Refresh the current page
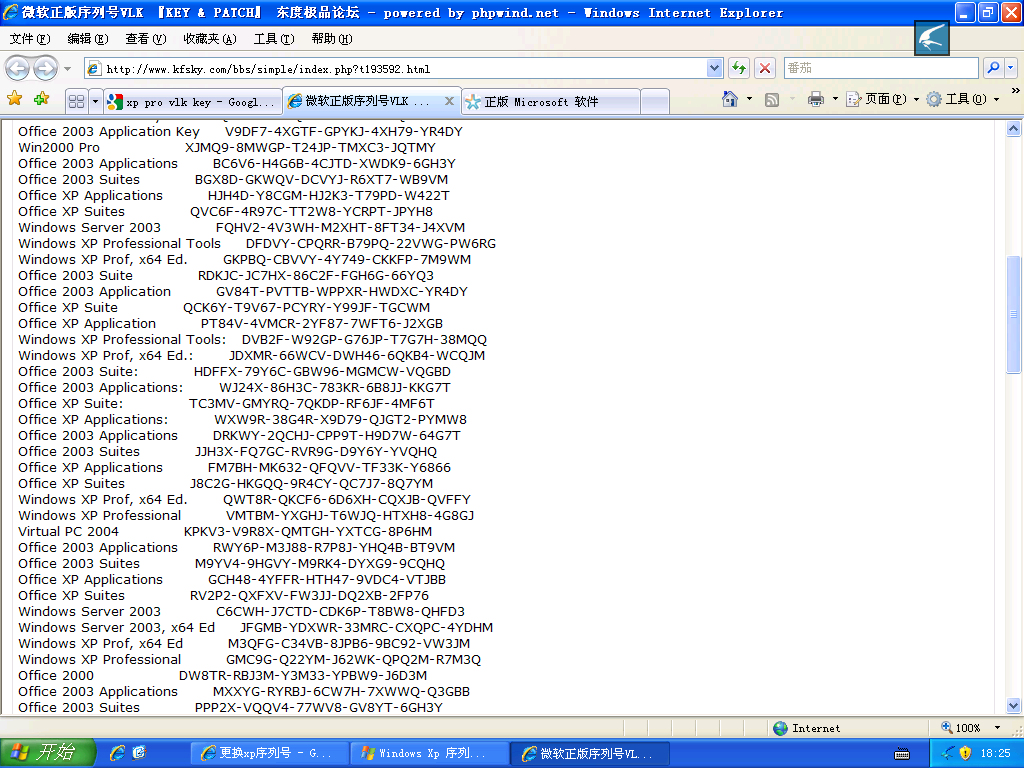The height and width of the screenshot is (768, 1024). click(x=739, y=68)
